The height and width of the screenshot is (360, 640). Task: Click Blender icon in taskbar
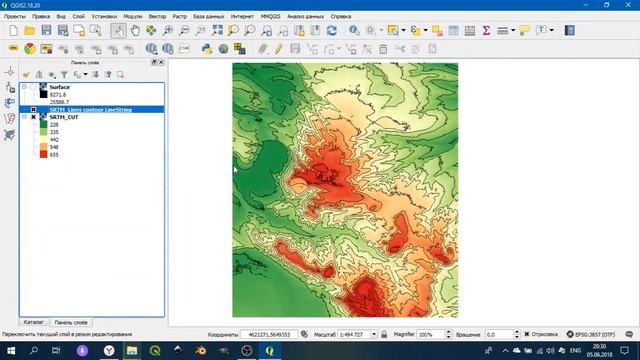click(200, 351)
